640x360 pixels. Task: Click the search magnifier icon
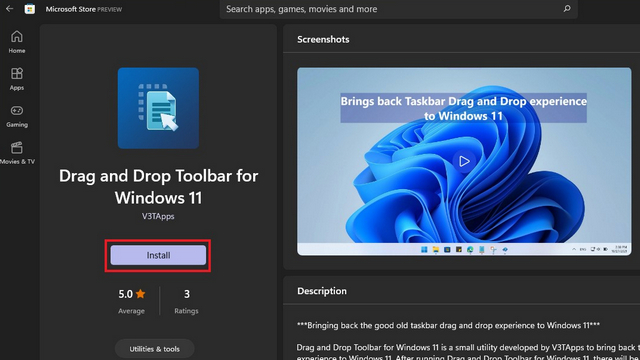coord(567,9)
